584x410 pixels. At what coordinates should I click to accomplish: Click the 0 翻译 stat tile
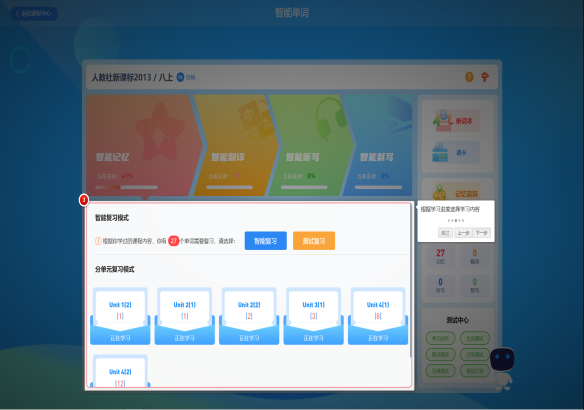[475, 256]
